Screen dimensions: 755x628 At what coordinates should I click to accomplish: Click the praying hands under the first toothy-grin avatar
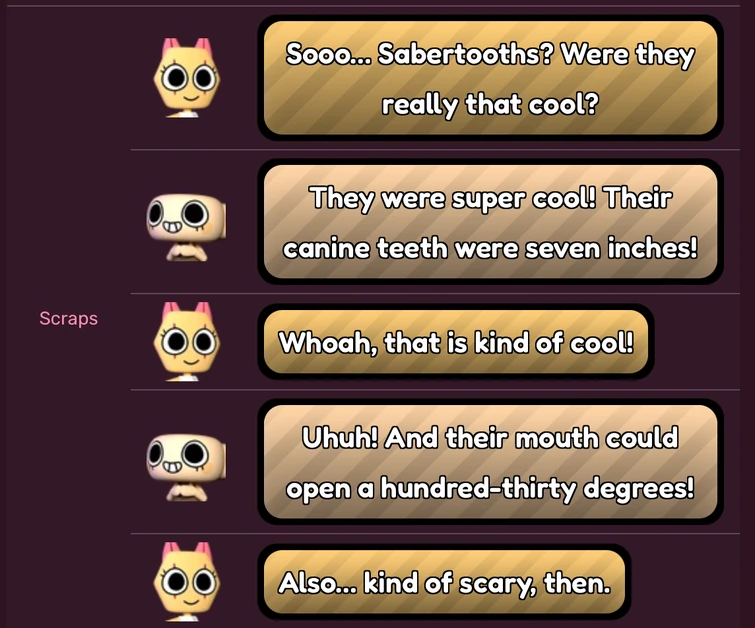click(x=187, y=251)
